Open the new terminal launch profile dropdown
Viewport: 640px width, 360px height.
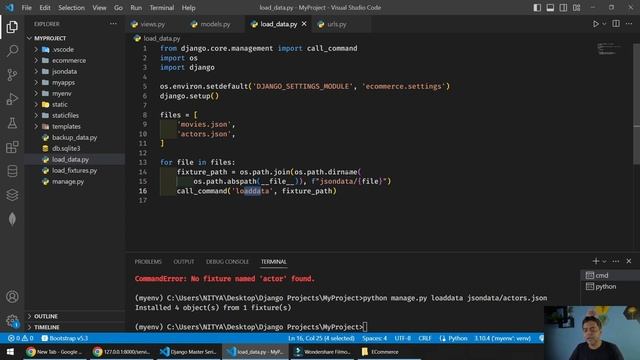[604, 261]
